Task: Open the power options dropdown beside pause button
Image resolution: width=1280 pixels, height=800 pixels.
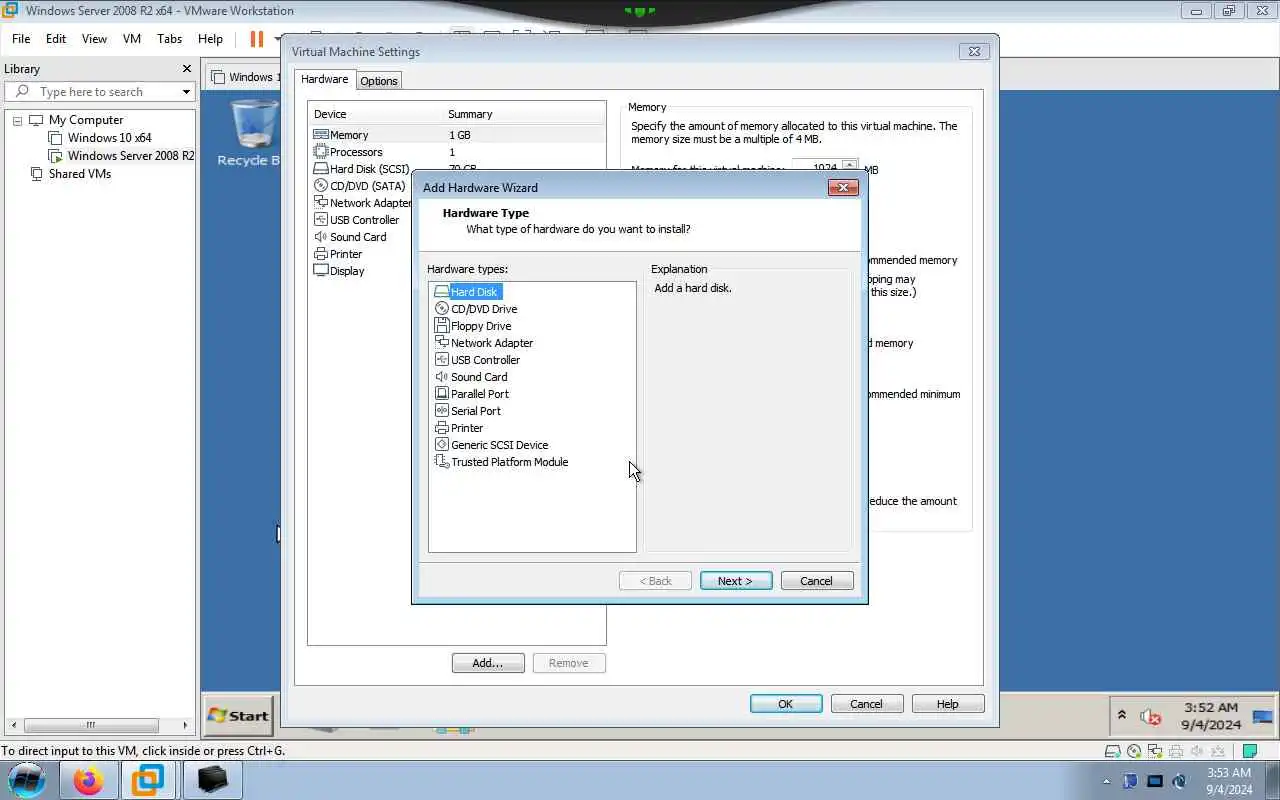Action: (x=277, y=39)
